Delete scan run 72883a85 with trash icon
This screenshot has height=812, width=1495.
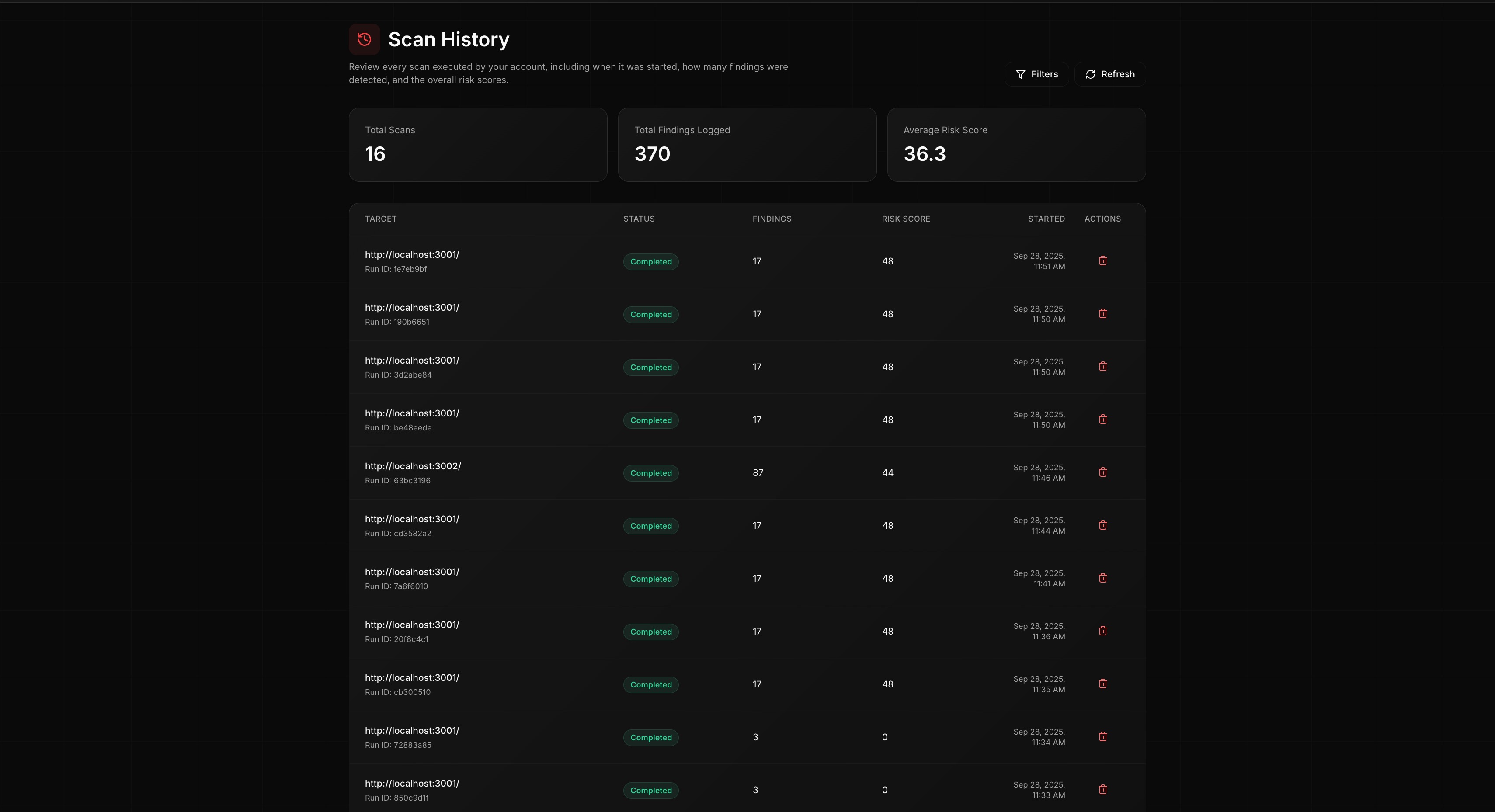[x=1103, y=736]
